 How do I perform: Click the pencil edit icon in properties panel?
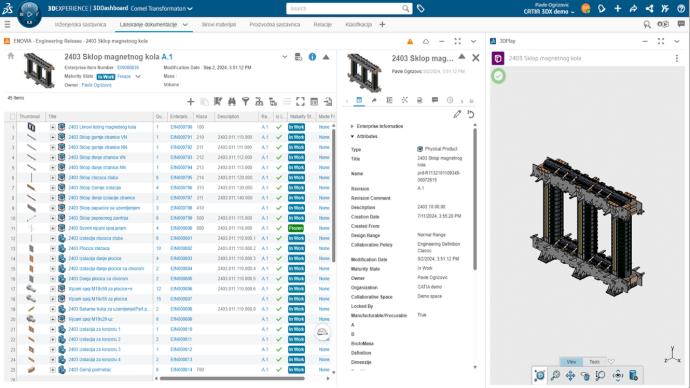click(x=457, y=114)
